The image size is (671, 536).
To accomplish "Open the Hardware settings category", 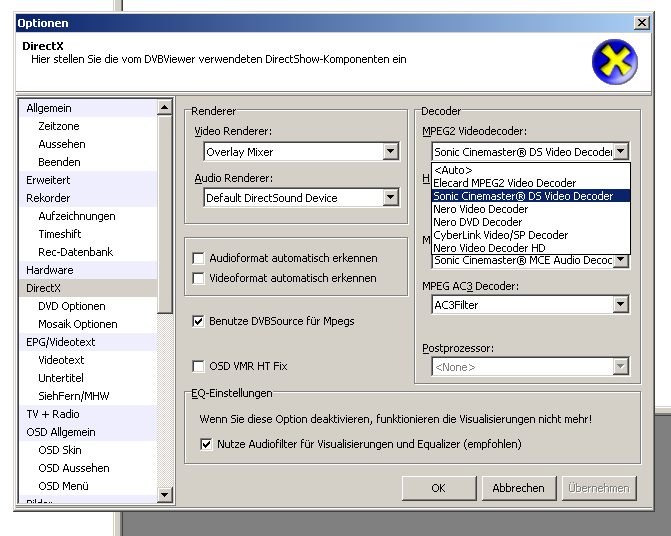I will pyautogui.click(x=50, y=270).
